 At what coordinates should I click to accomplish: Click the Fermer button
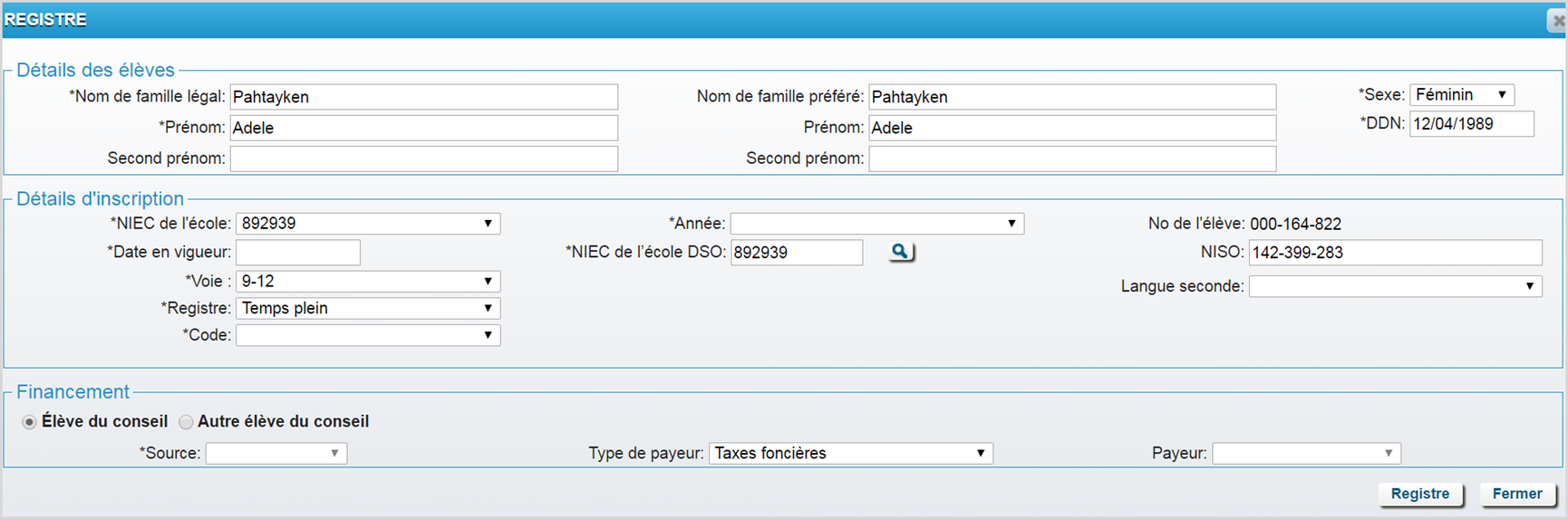point(1516,494)
